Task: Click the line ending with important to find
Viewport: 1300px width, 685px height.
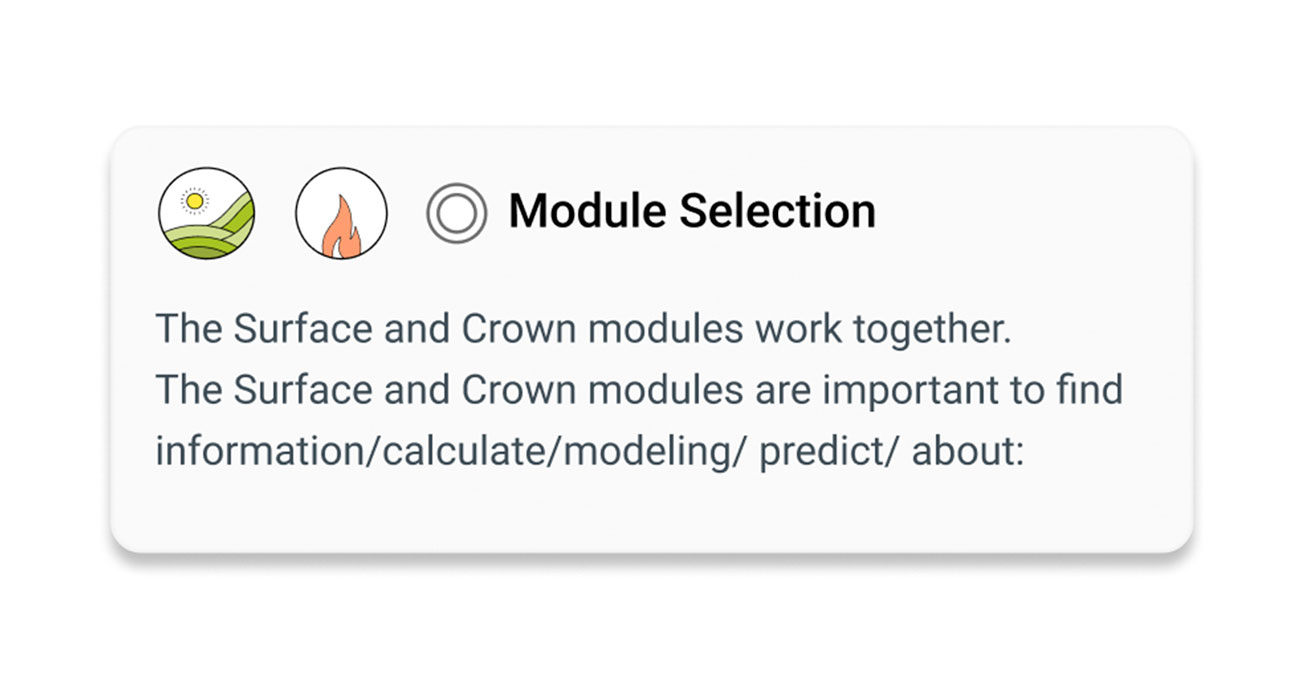Action: point(640,390)
